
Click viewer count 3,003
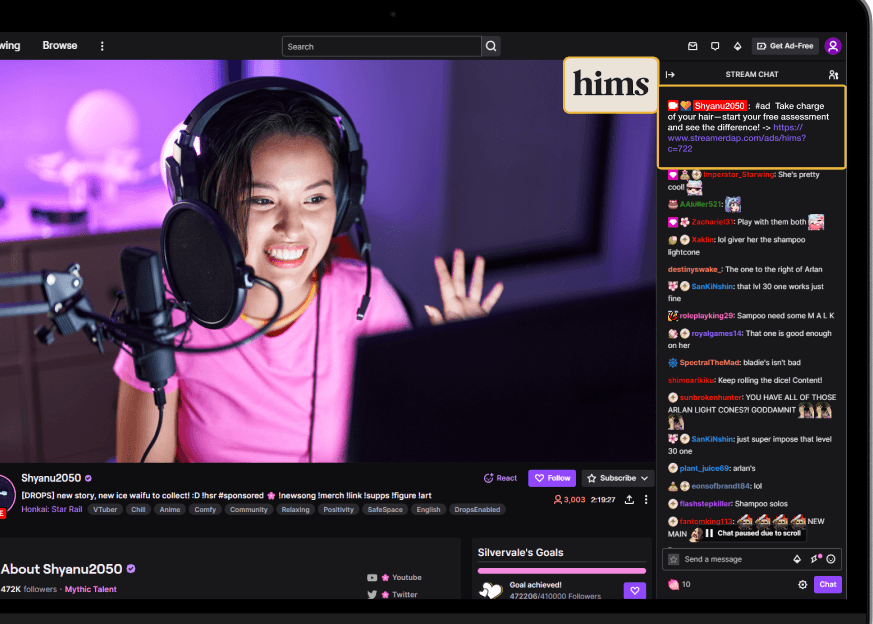[x=570, y=500]
